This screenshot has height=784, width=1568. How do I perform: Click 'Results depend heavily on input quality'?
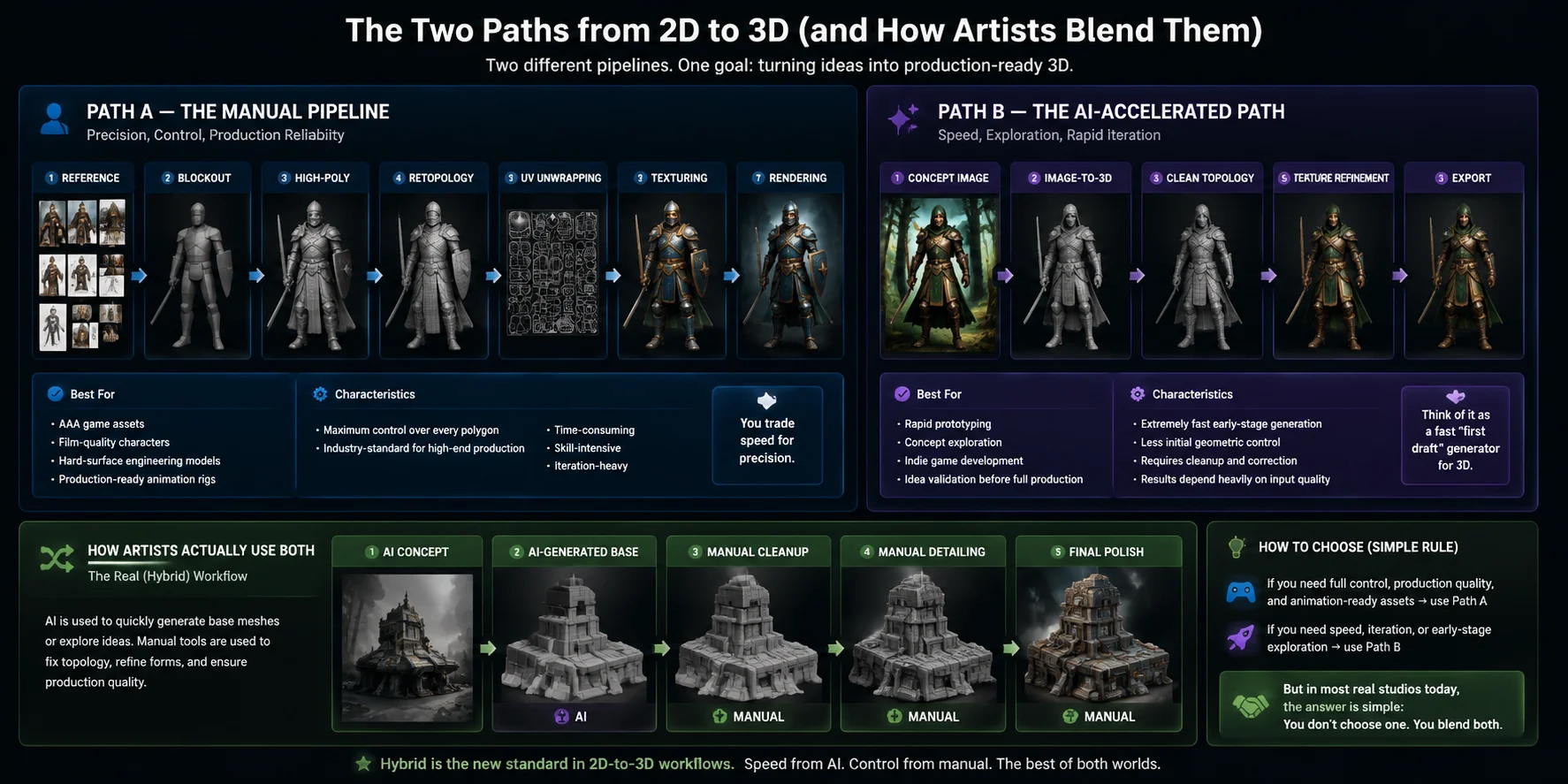[x=1235, y=480]
